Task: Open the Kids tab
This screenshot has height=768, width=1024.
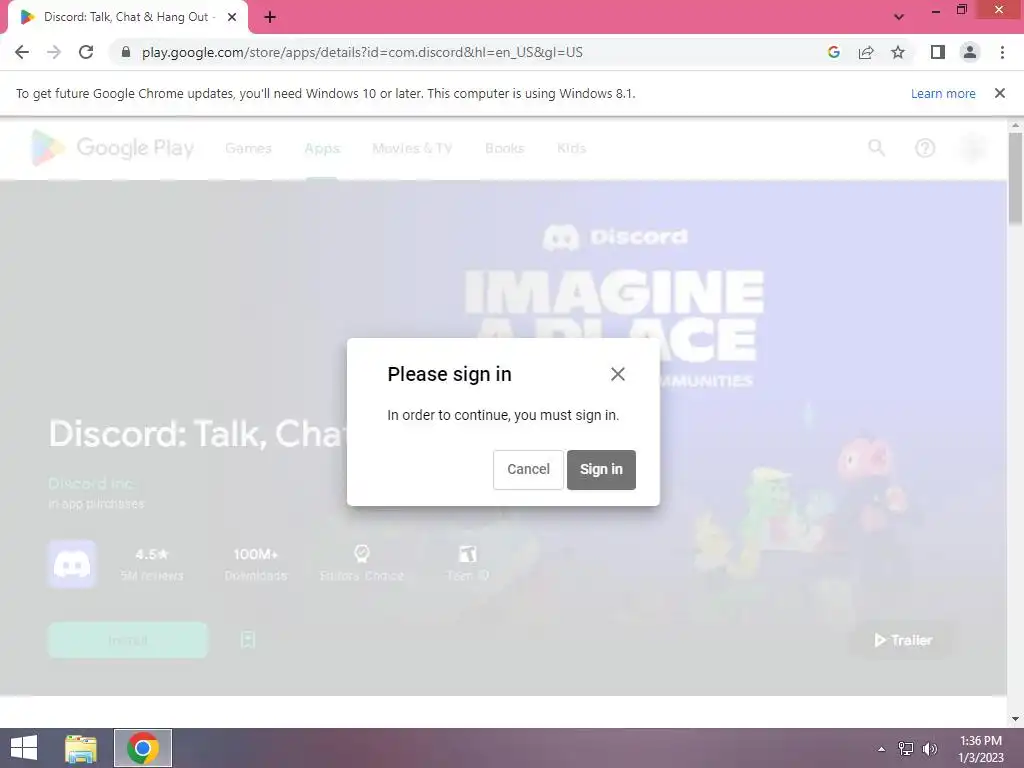Action: pos(571,148)
